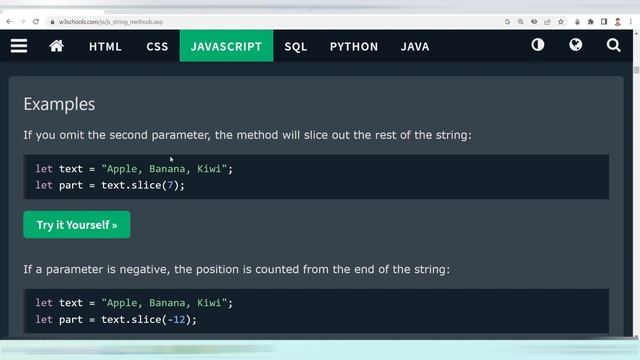This screenshot has width=640, height=360.
Task: Click the crossed-out eye icon in address bar
Action: click(534, 22)
